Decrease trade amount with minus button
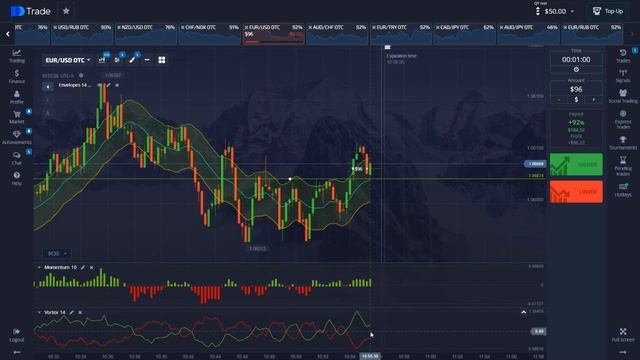Image resolution: width=640 pixels, height=360 pixels. [x=558, y=100]
